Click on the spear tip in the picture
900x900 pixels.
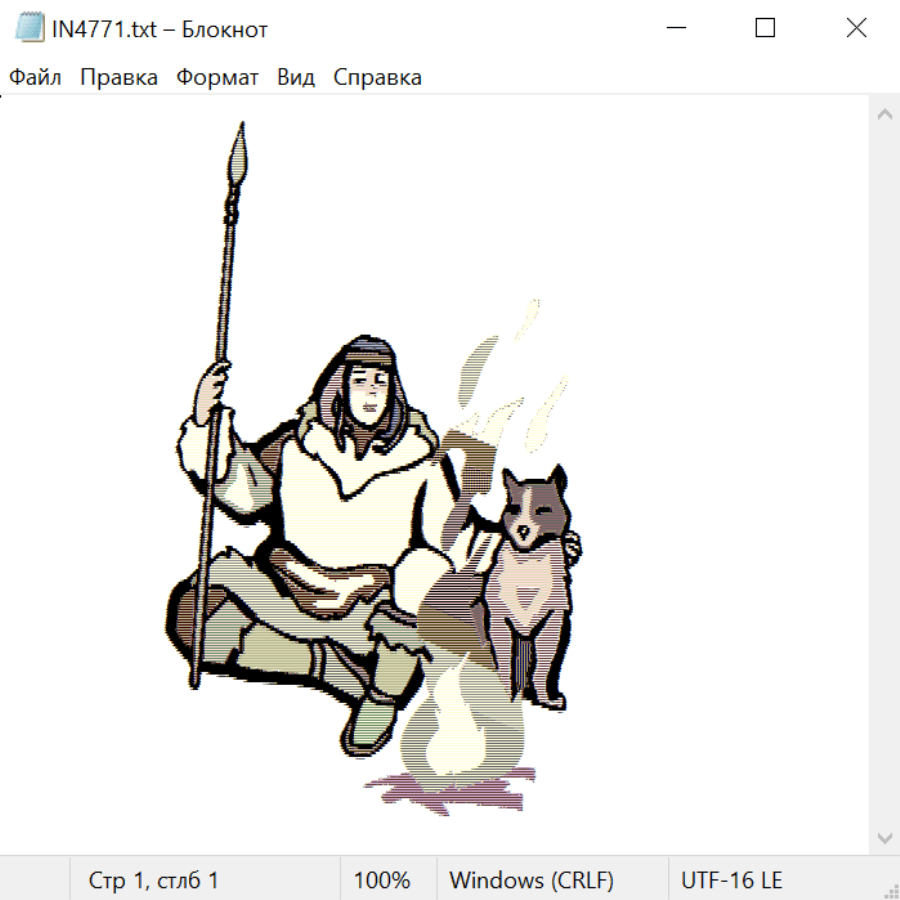pyautogui.click(x=237, y=155)
